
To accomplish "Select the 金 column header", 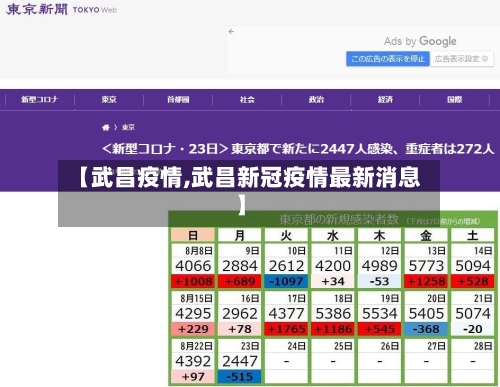I will (426, 235).
